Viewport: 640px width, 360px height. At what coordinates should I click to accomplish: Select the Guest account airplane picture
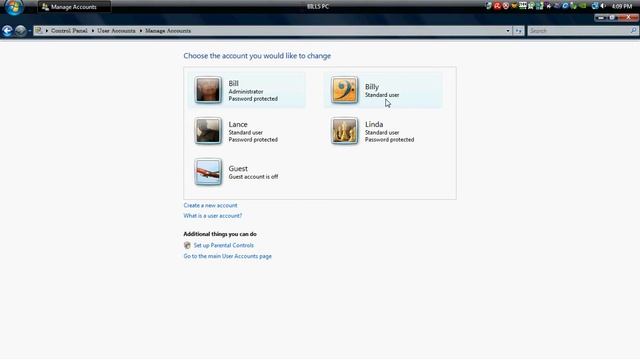(208, 172)
